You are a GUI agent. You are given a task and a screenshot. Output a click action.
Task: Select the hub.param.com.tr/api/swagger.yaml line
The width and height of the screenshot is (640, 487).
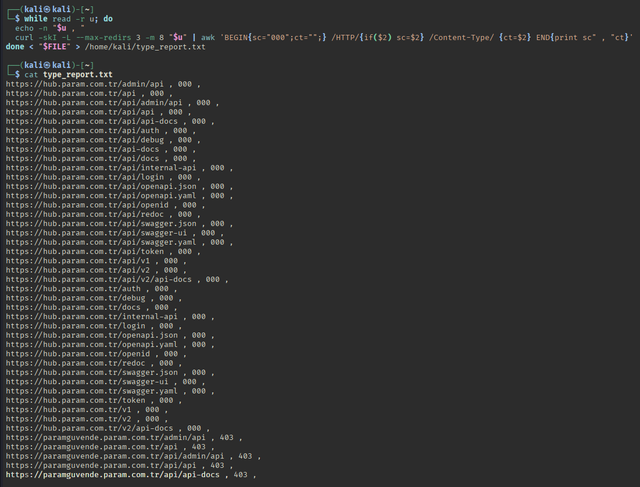119,242
